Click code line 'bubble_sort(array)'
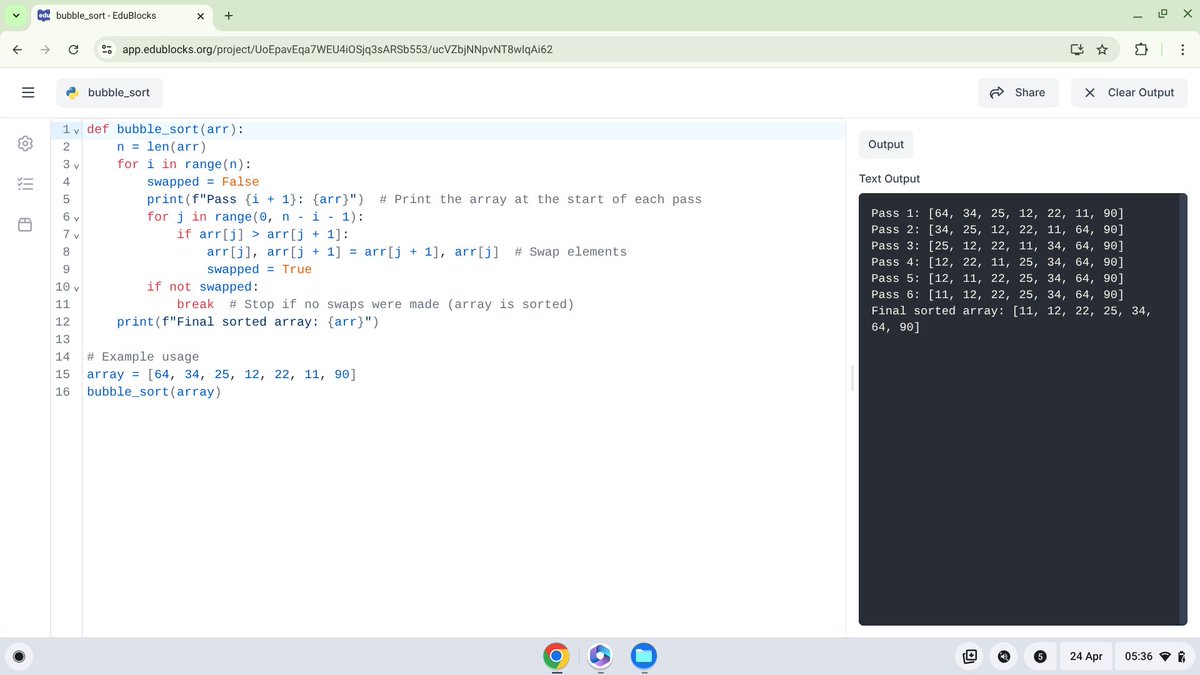 (154, 391)
